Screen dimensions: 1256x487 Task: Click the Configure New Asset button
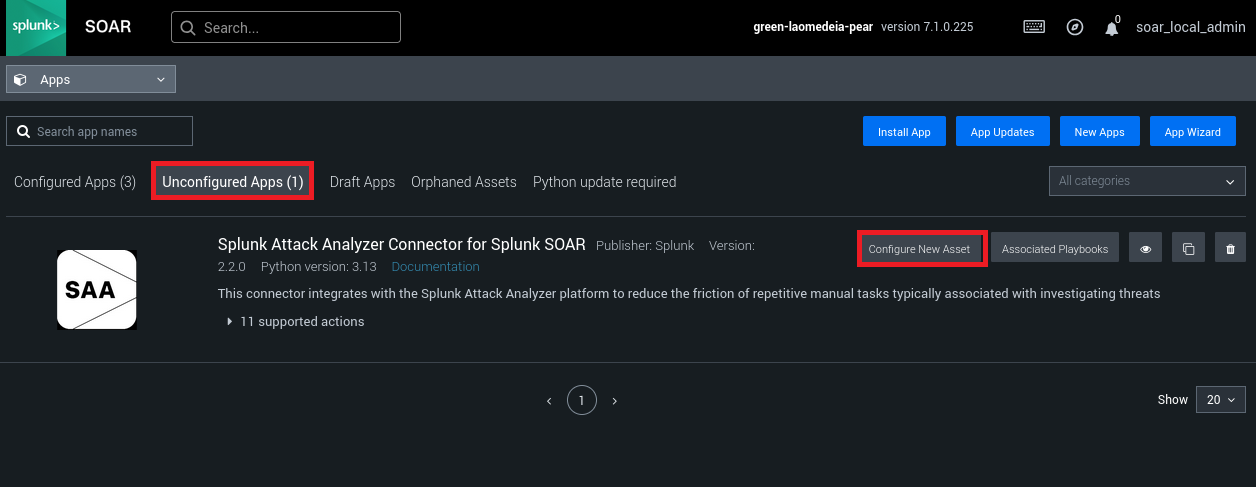[919, 249]
